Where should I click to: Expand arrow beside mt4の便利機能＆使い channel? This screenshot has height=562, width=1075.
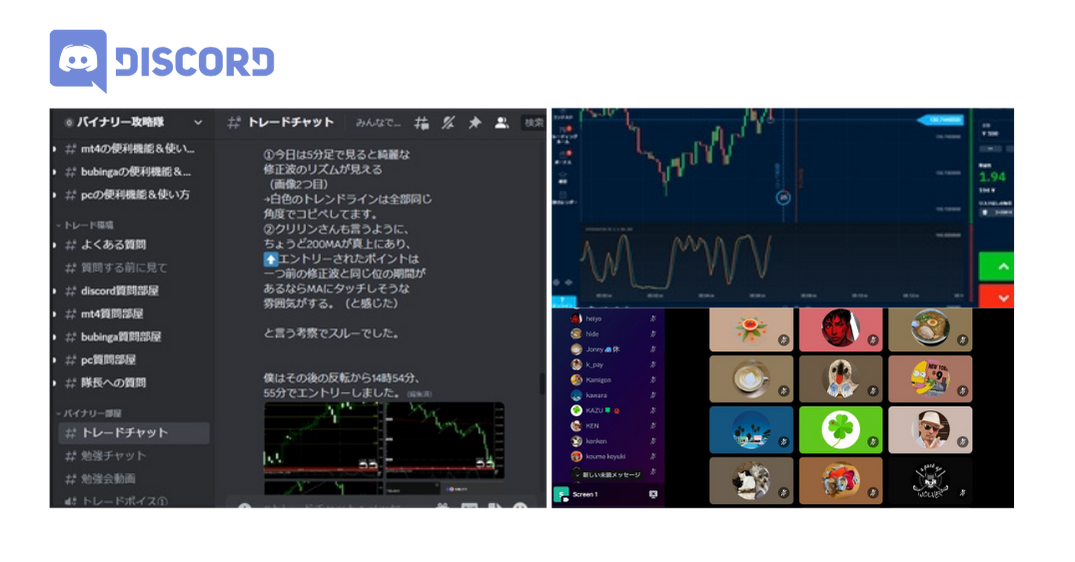pyautogui.click(x=55, y=149)
